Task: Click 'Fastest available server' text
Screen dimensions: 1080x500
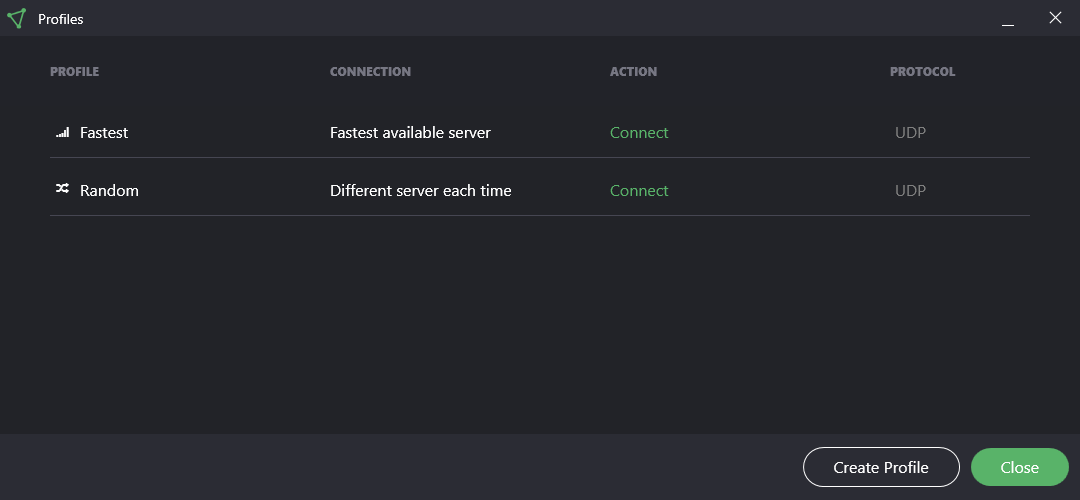Action: click(411, 132)
